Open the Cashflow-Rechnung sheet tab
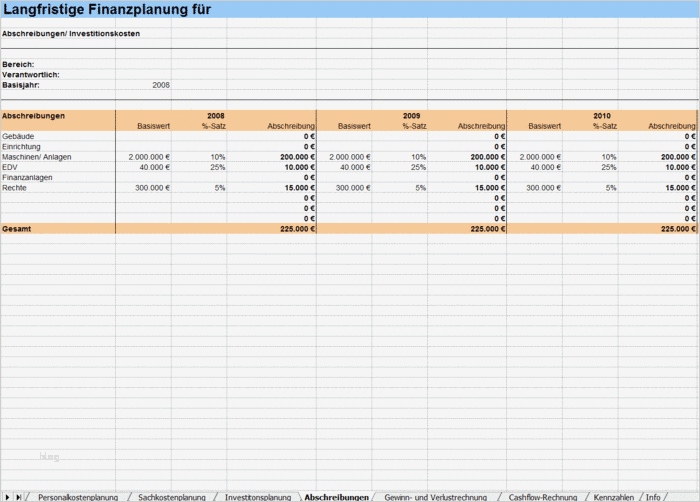Screen dimensions: 700x502 point(542,497)
